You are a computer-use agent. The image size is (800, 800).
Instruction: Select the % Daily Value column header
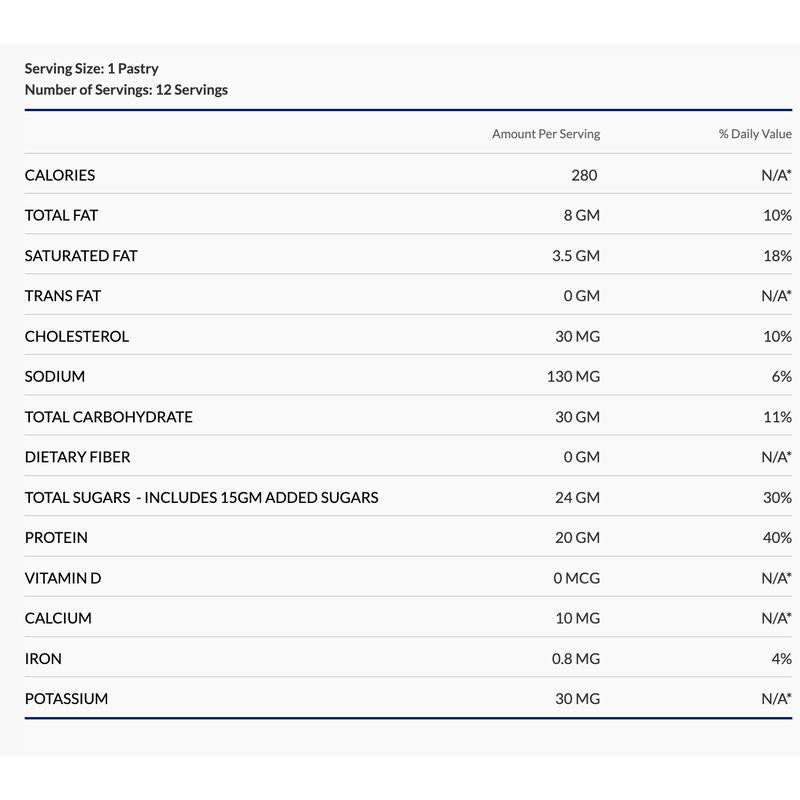(755, 134)
